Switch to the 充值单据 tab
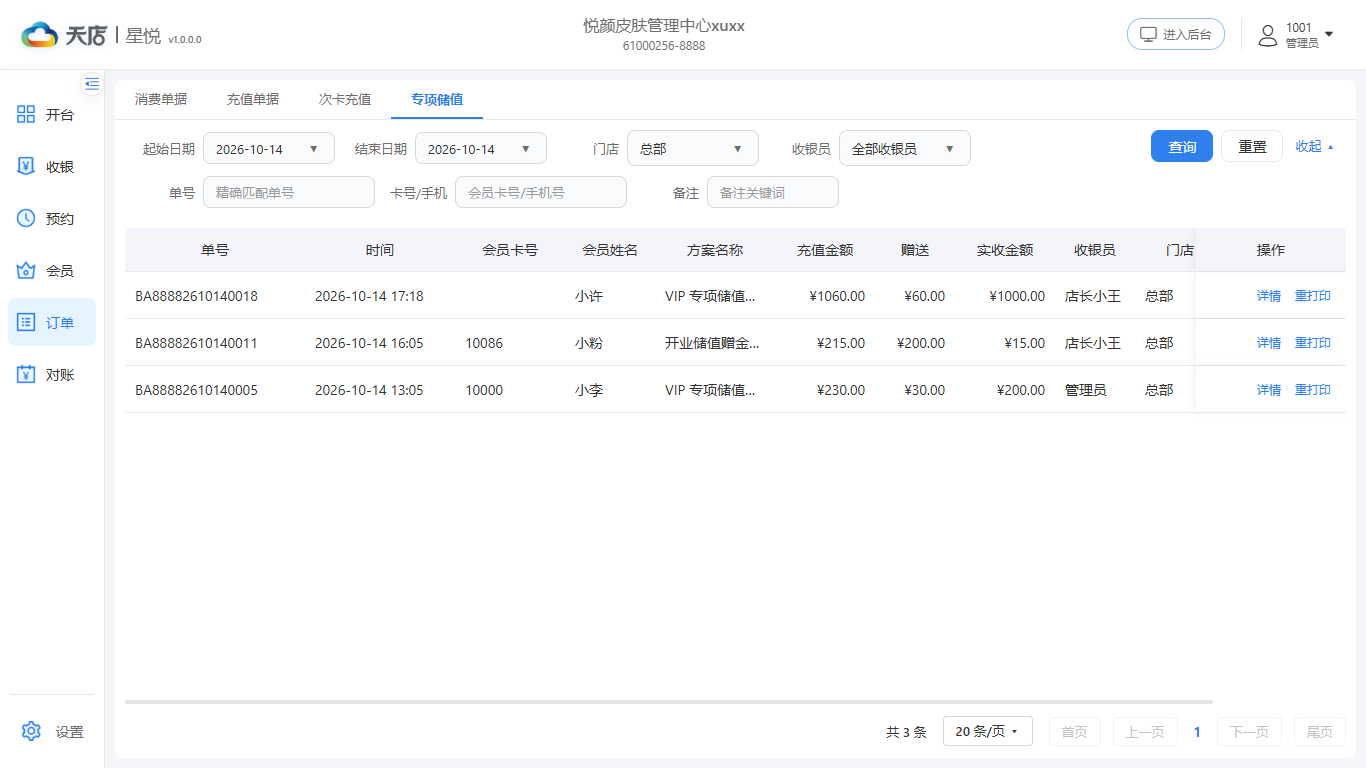The height and width of the screenshot is (768, 1366). 253,99
